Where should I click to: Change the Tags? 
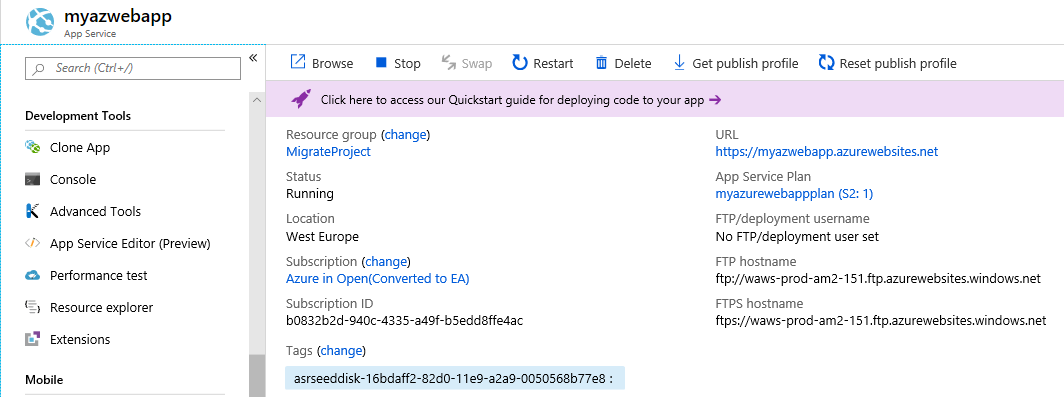tap(341, 351)
